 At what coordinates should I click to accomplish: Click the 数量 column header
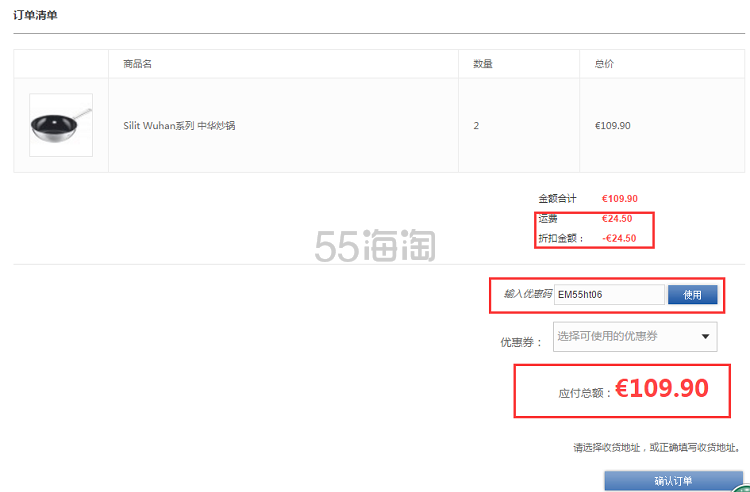483,64
